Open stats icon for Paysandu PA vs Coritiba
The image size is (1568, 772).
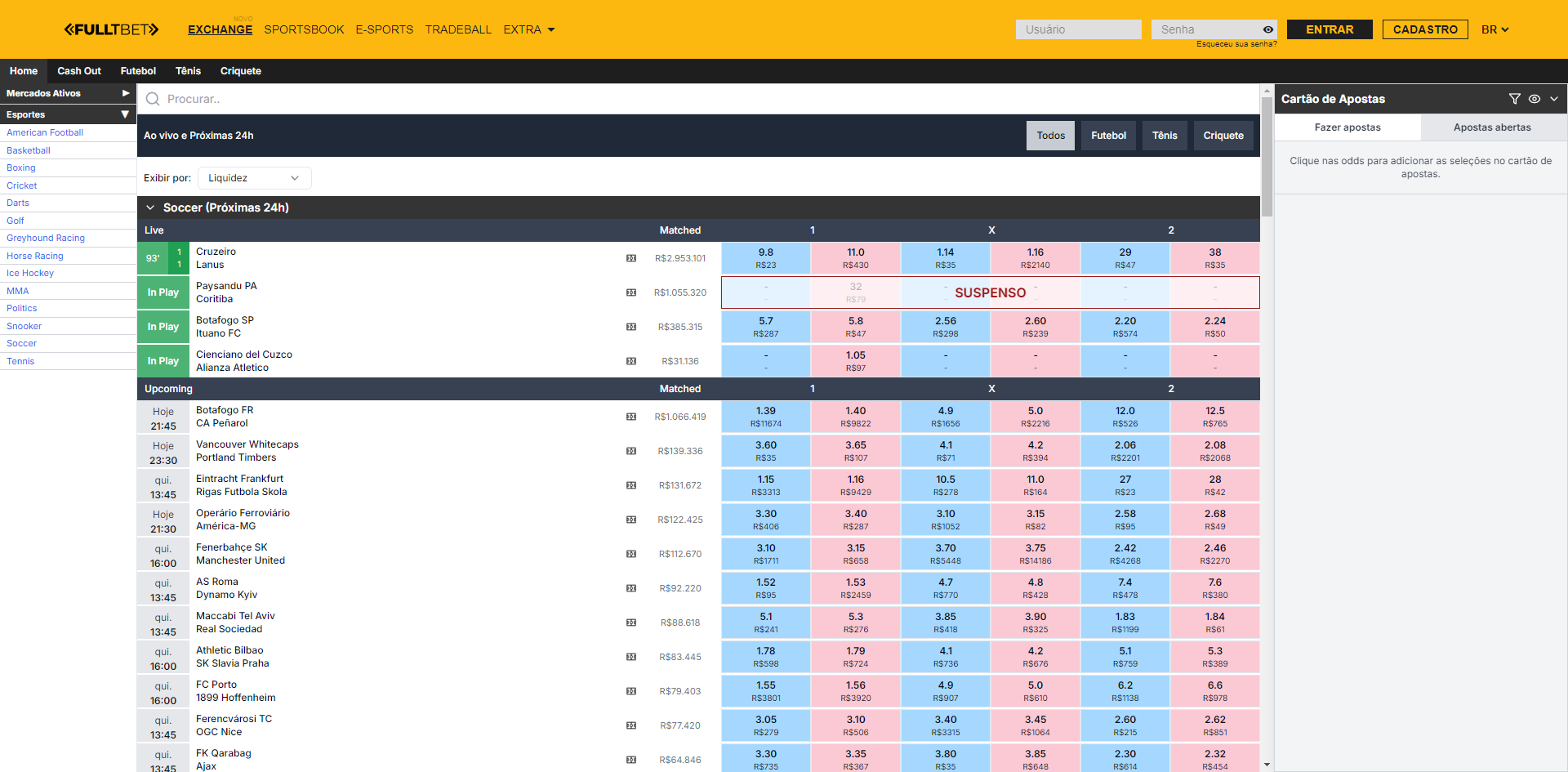click(x=631, y=292)
